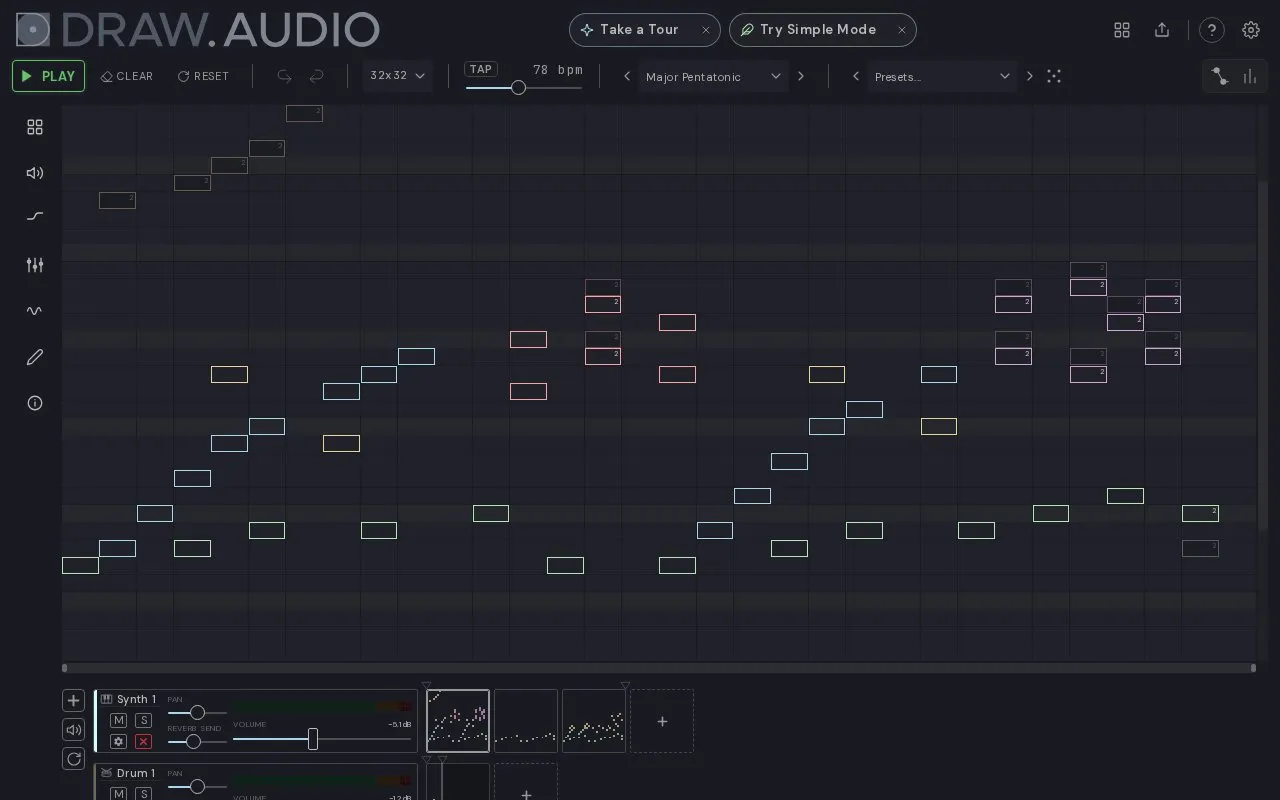Go to previous preset with left chevron
The image size is (1280, 800).
pyautogui.click(x=856, y=76)
